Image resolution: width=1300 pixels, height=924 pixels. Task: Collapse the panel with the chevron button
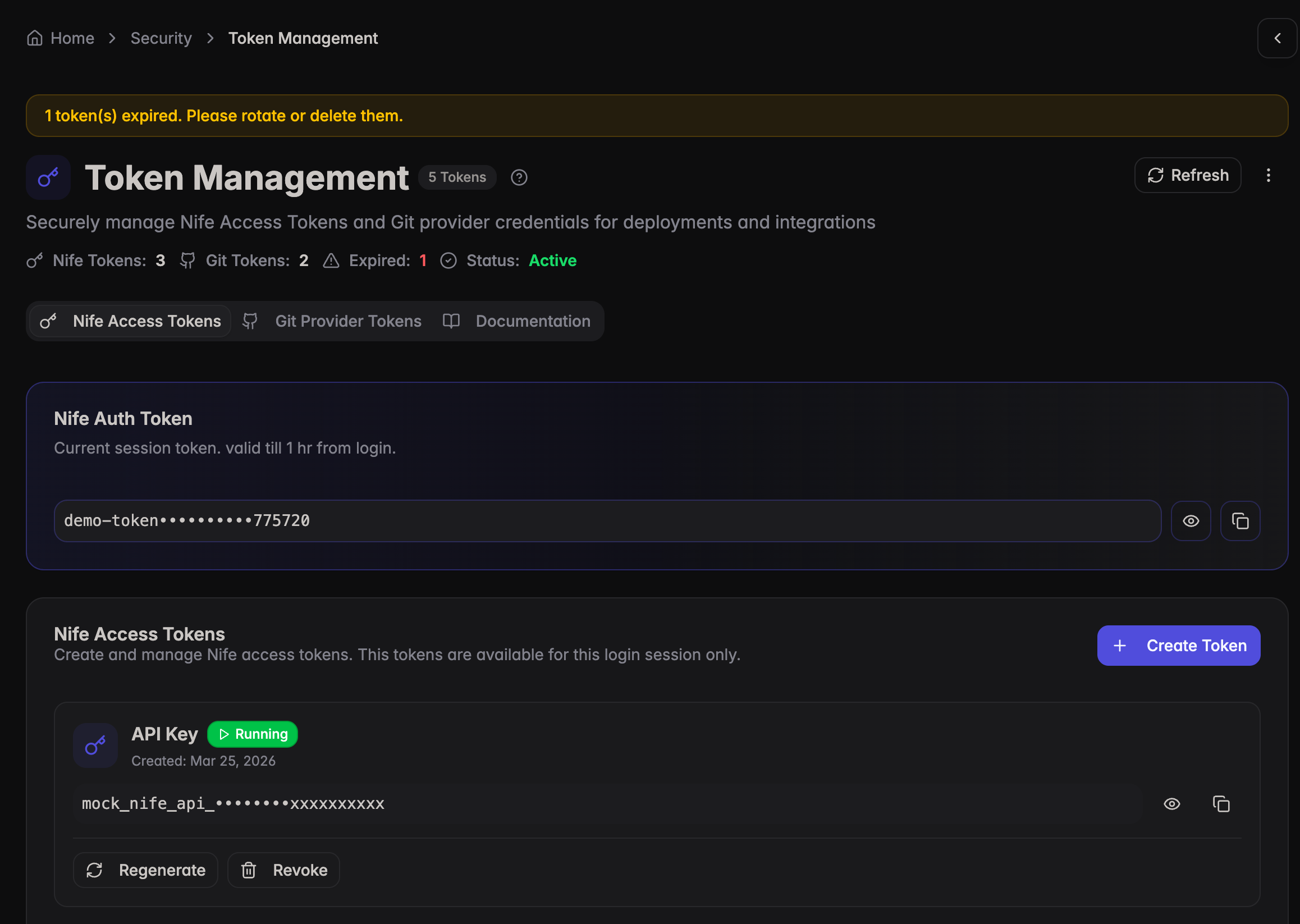point(1277,38)
